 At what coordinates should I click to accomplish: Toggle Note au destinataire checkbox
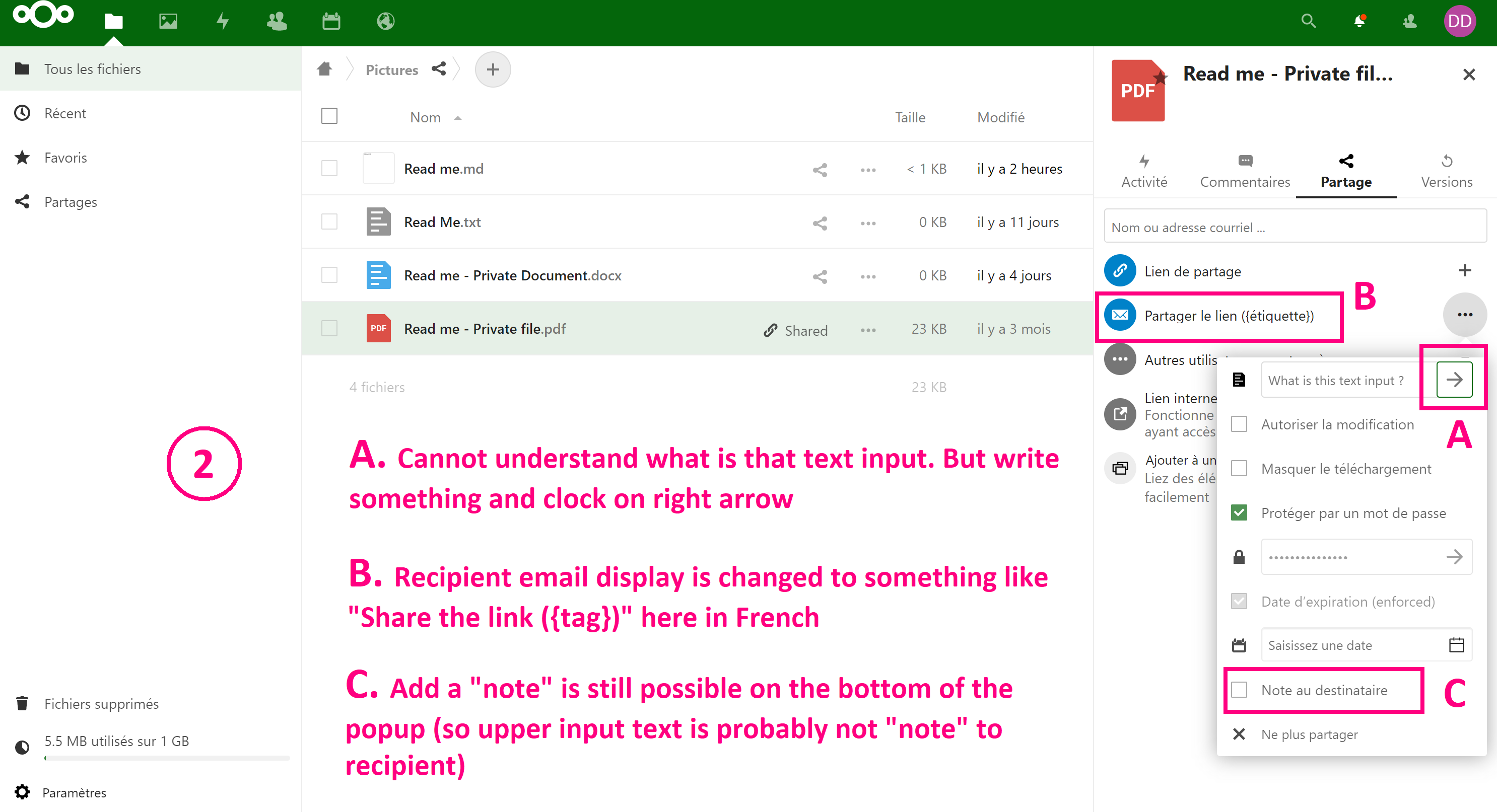click(1239, 690)
